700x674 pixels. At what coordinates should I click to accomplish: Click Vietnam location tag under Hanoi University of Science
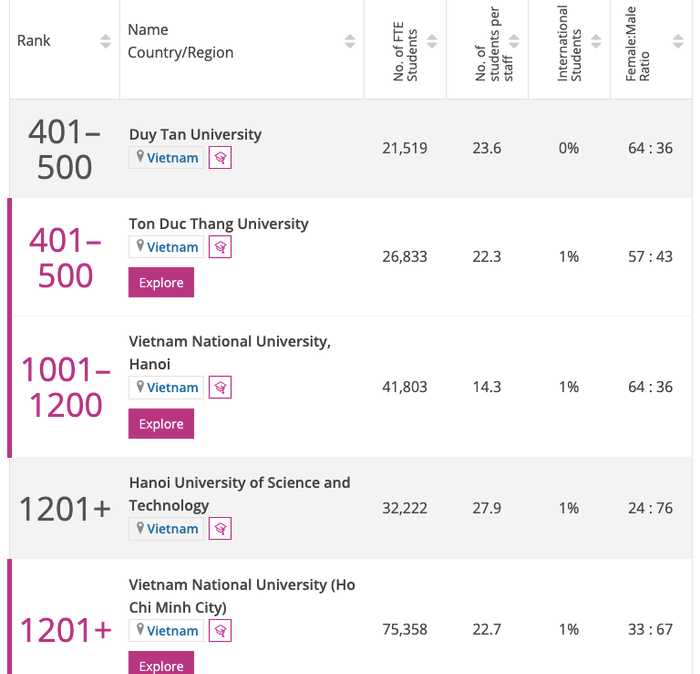click(166, 528)
